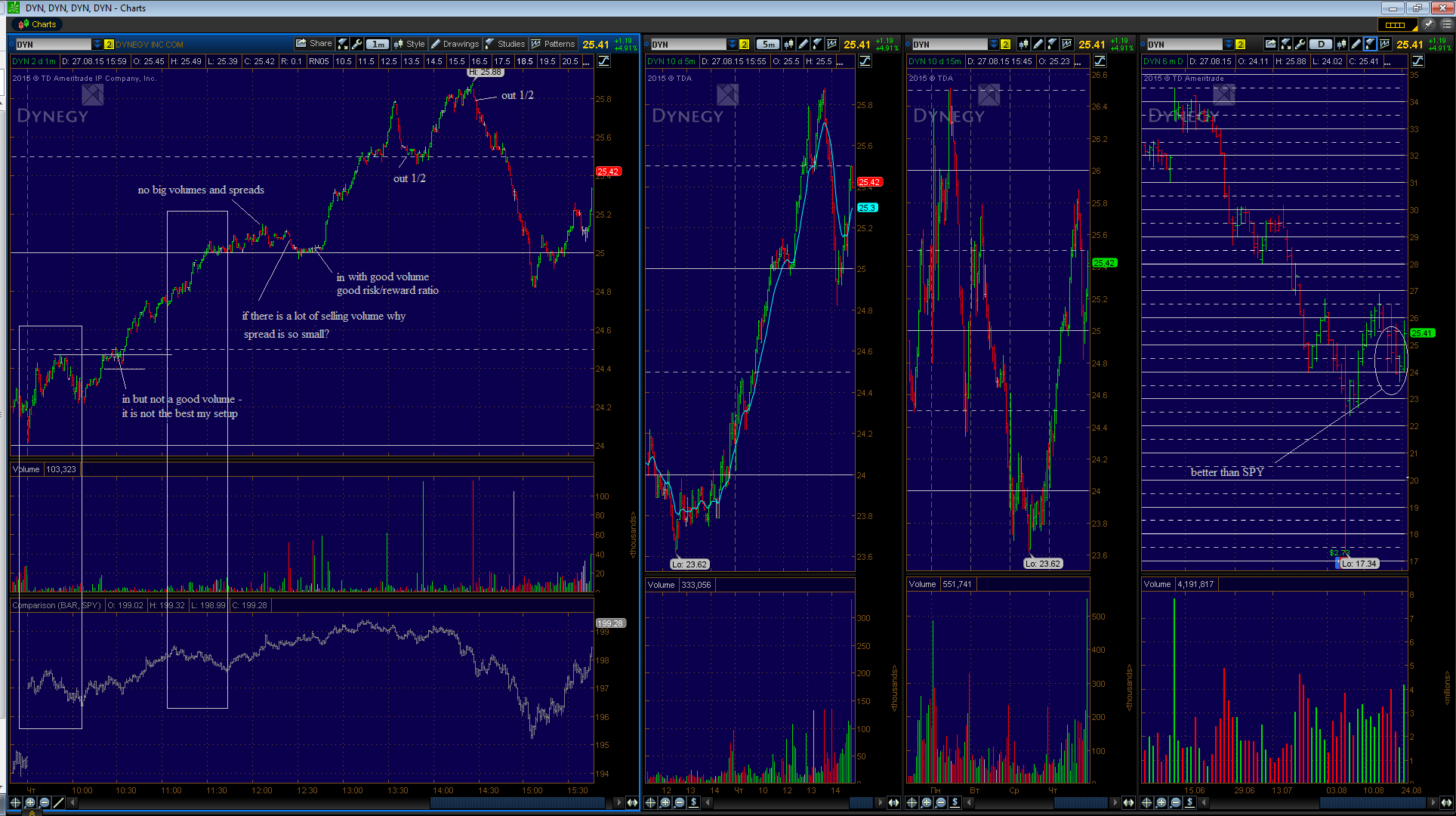Open wrench chart settings in first chart
Viewport: 1456px width, 816px height.
point(357,44)
